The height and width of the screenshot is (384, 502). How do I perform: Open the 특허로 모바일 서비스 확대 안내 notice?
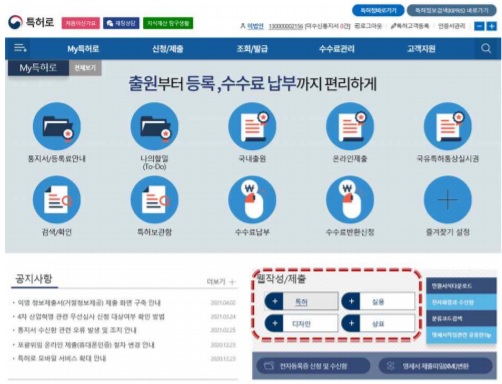click(x=62, y=359)
